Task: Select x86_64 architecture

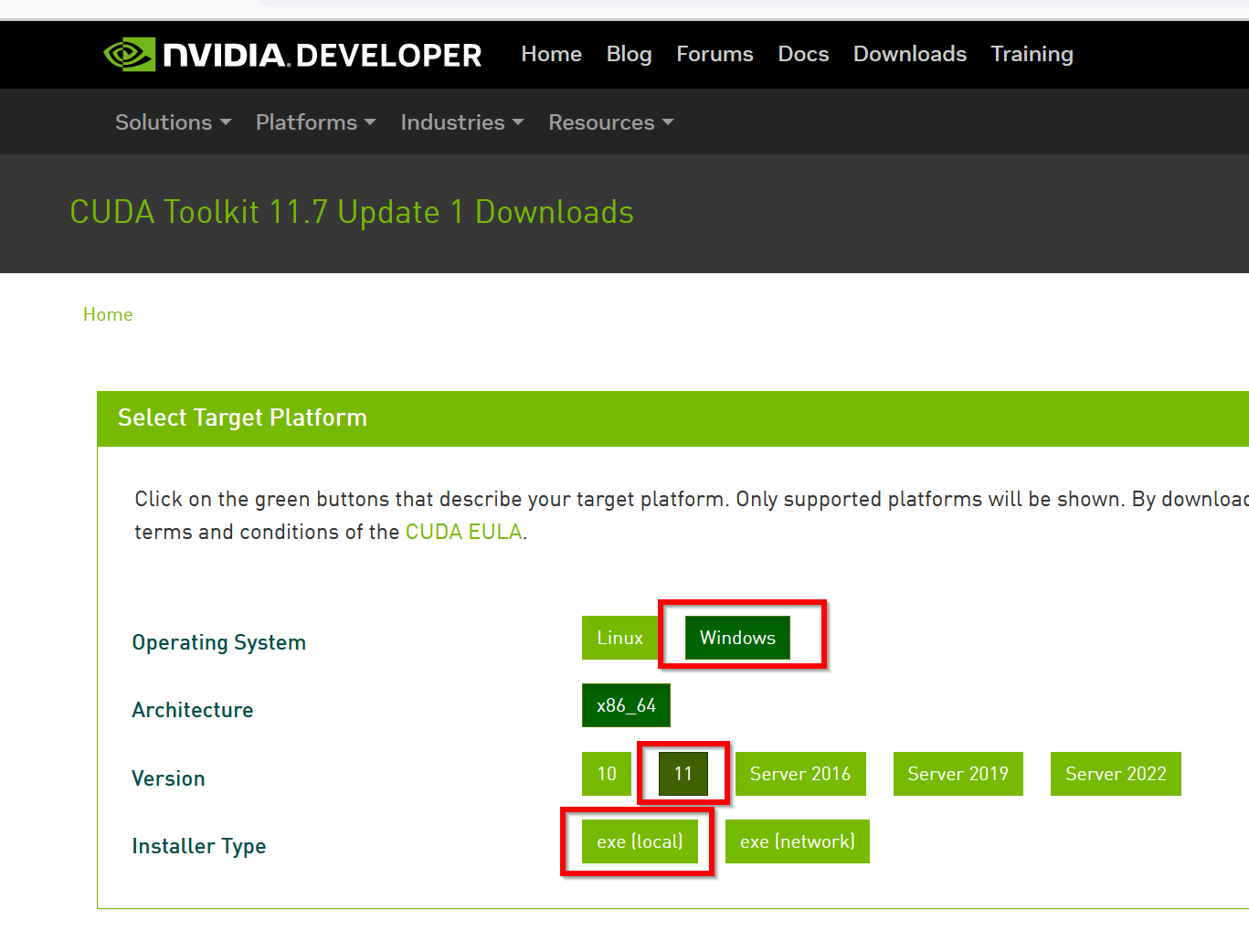Action: click(x=626, y=705)
